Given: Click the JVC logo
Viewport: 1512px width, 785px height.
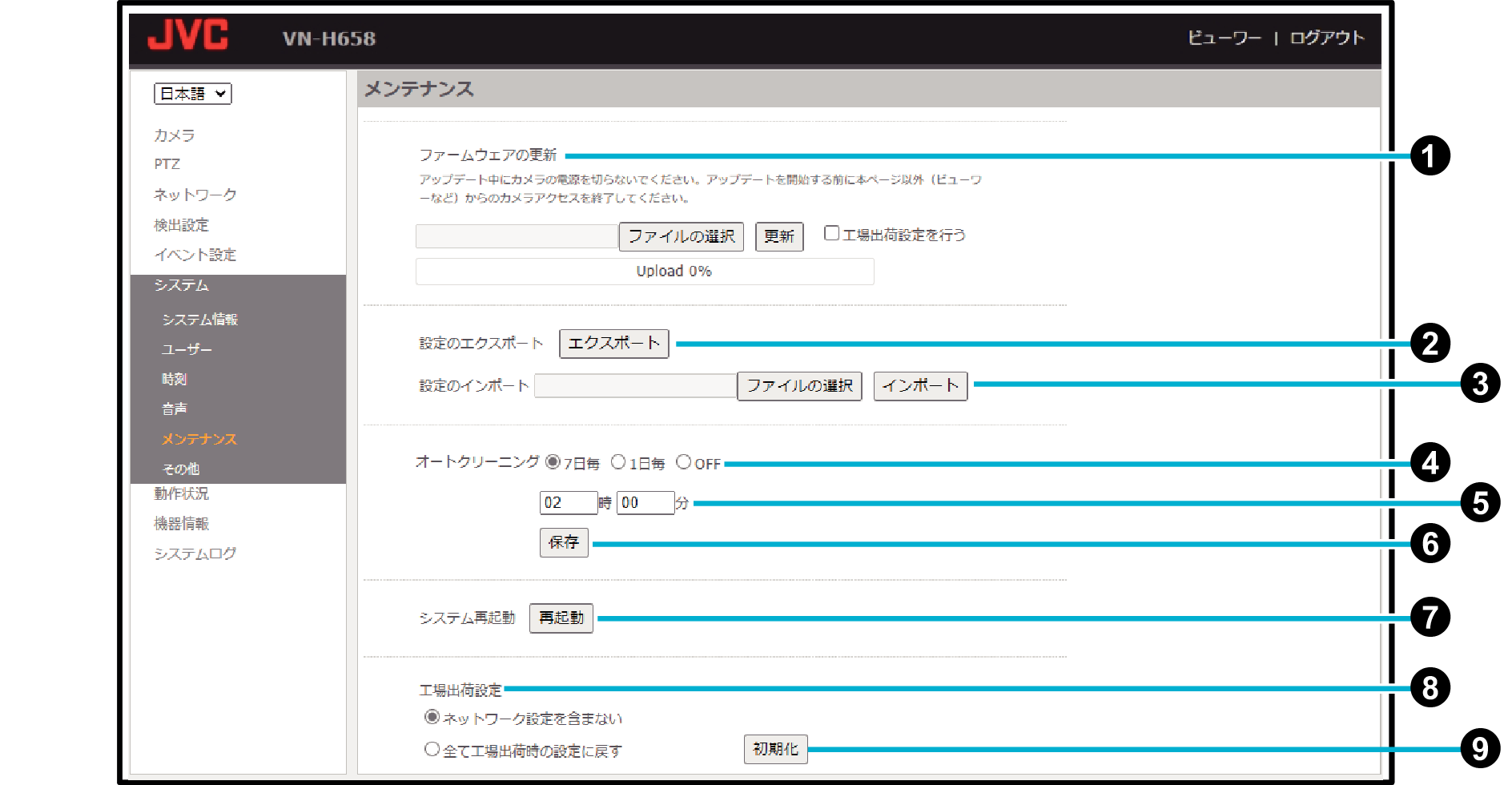Looking at the screenshot, I should 188,34.
